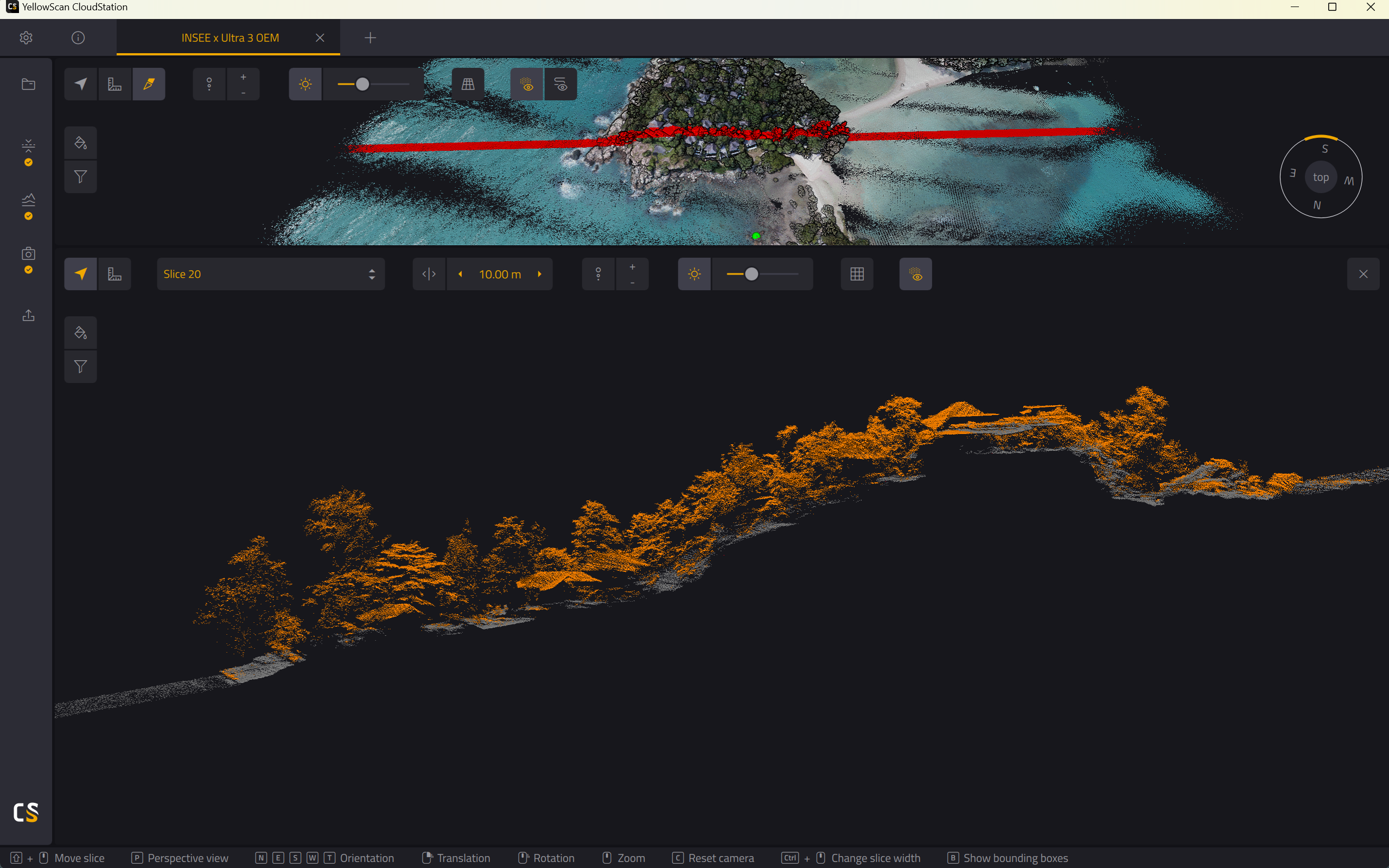
Task: Open the point filter funnel in slice view
Action: pos(80,366)
